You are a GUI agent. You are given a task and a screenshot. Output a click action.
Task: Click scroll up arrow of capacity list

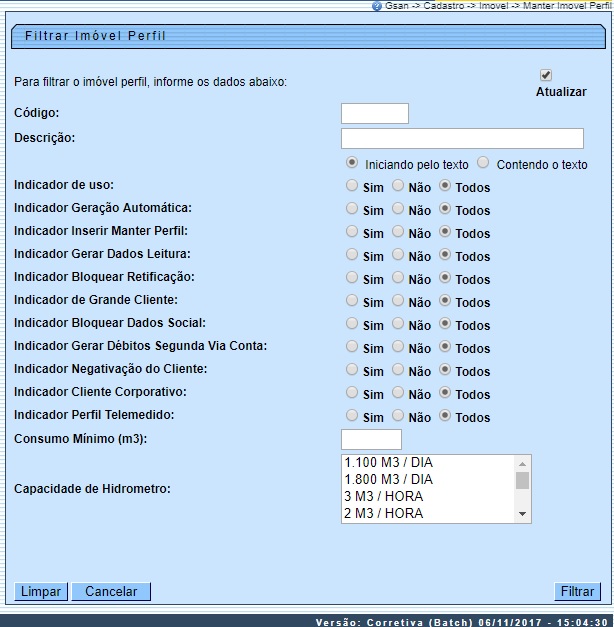[522, 464]
